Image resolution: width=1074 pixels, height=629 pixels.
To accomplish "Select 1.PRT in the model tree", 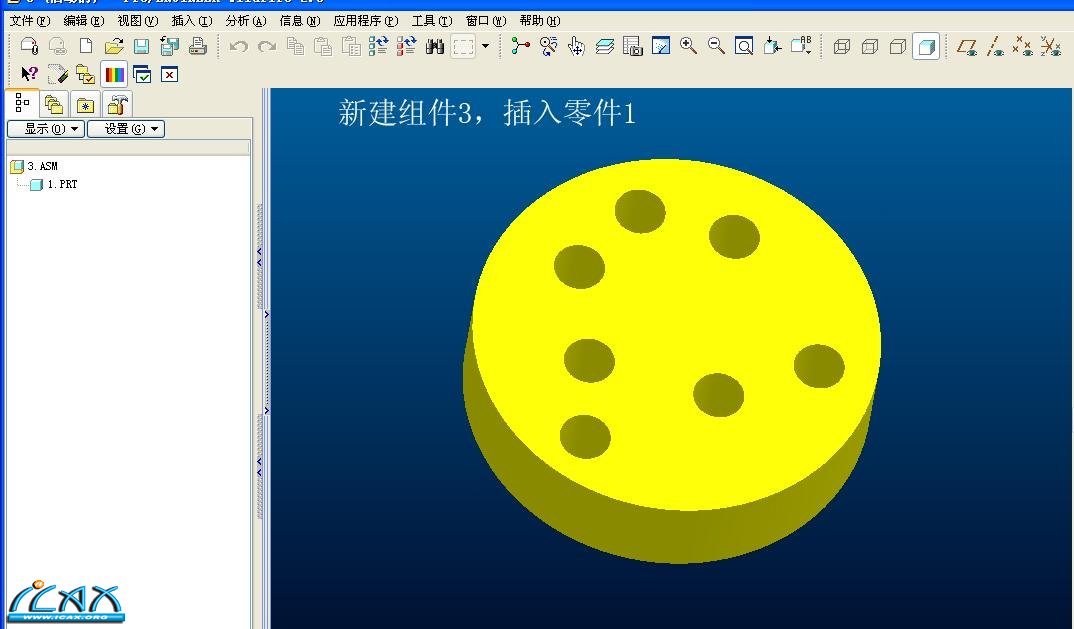I will coord(54,184).
